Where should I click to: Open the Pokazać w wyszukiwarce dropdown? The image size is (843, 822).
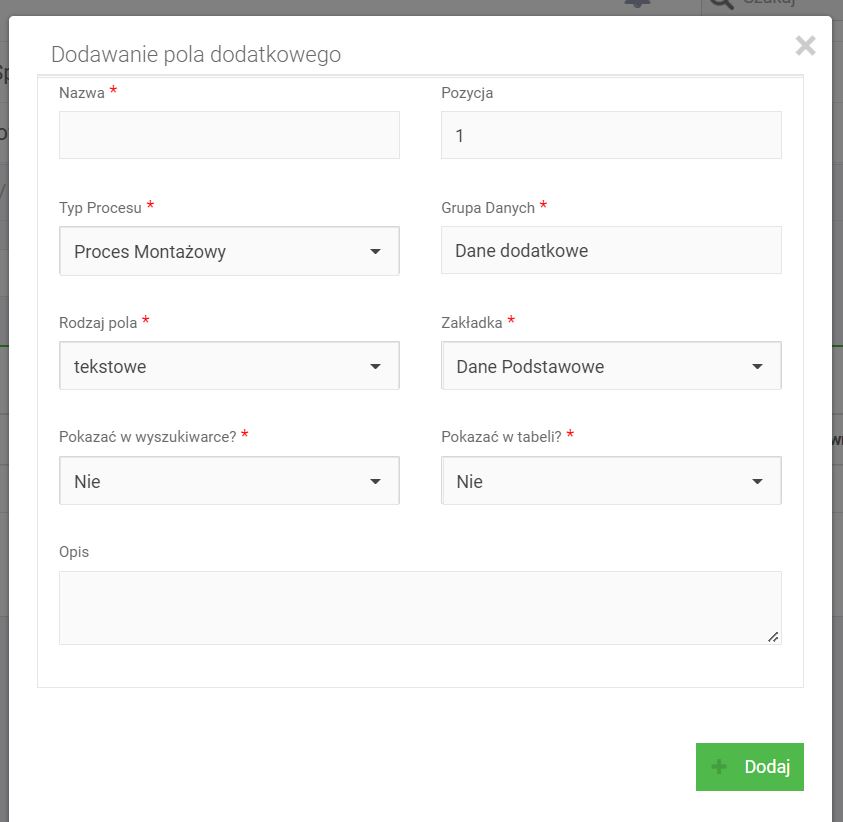(x=229, y=481)
